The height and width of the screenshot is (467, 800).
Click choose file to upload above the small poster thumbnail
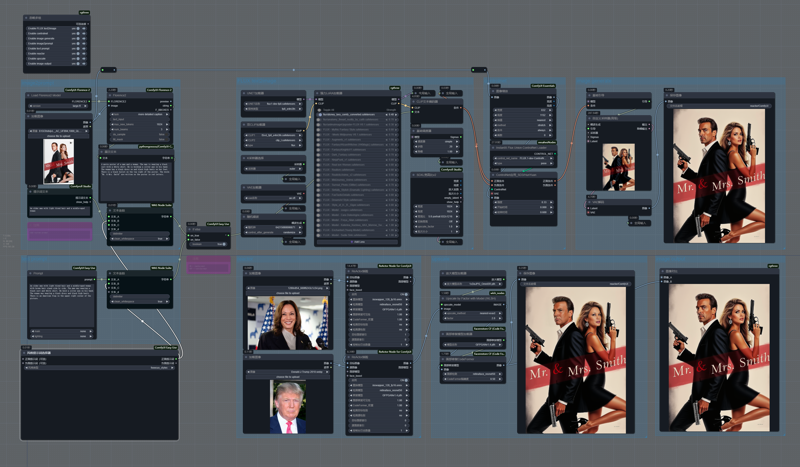pyautogui.click(x=59, y=136)
